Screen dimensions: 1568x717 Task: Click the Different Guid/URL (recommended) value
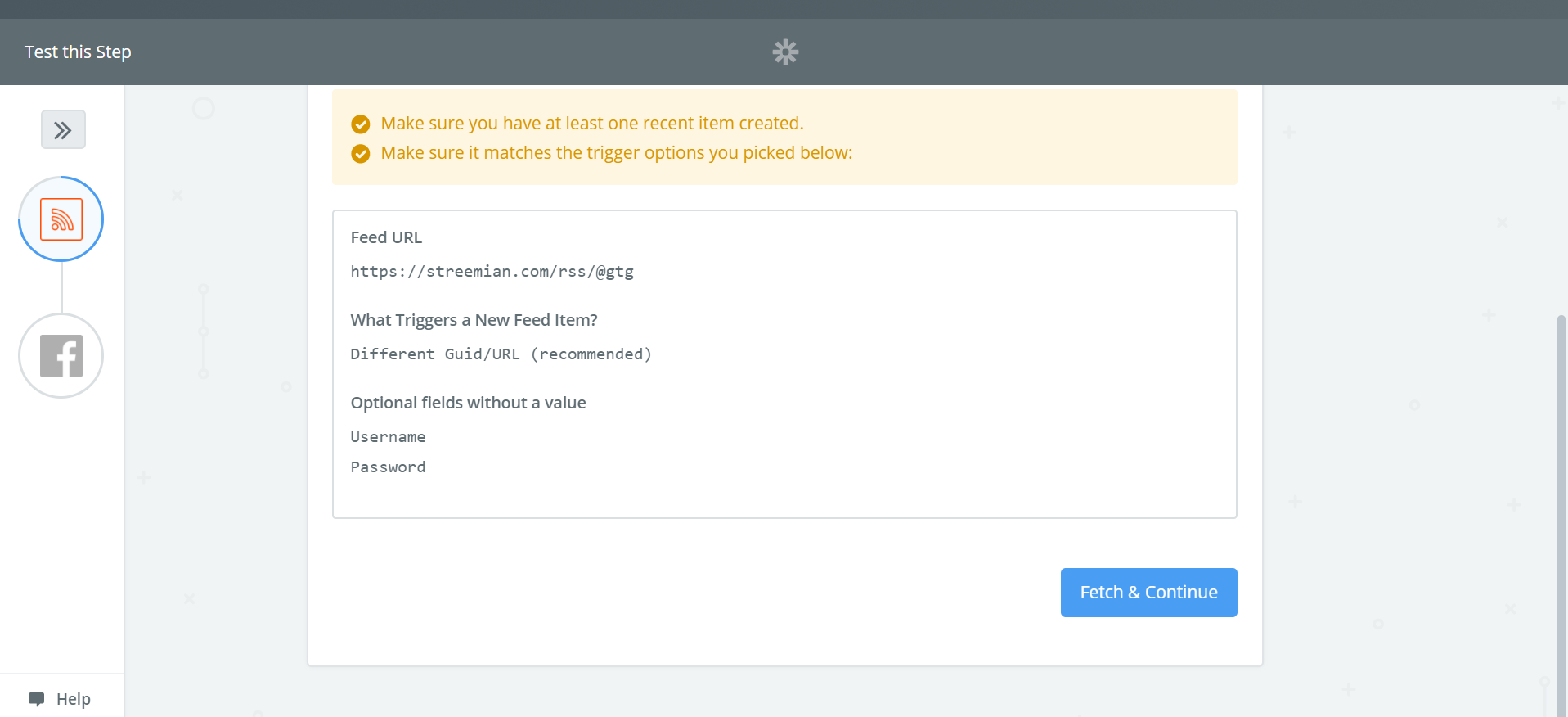pos(501,354)
